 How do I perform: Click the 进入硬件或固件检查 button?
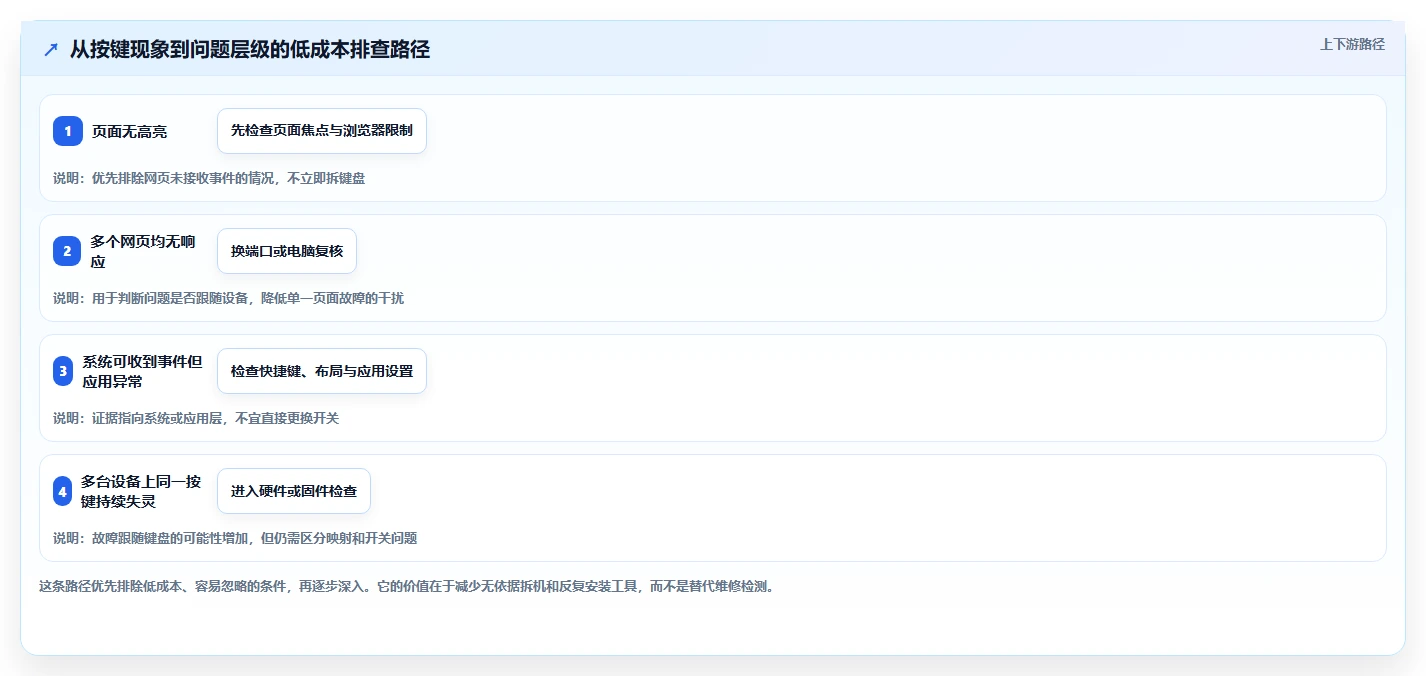pos(294,491)
